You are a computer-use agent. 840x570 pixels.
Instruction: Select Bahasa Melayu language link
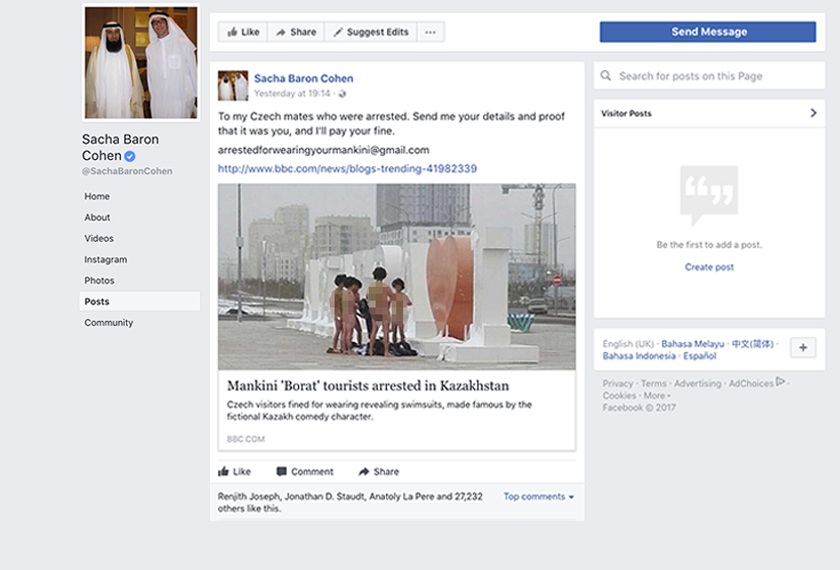(x=692, y=344)
